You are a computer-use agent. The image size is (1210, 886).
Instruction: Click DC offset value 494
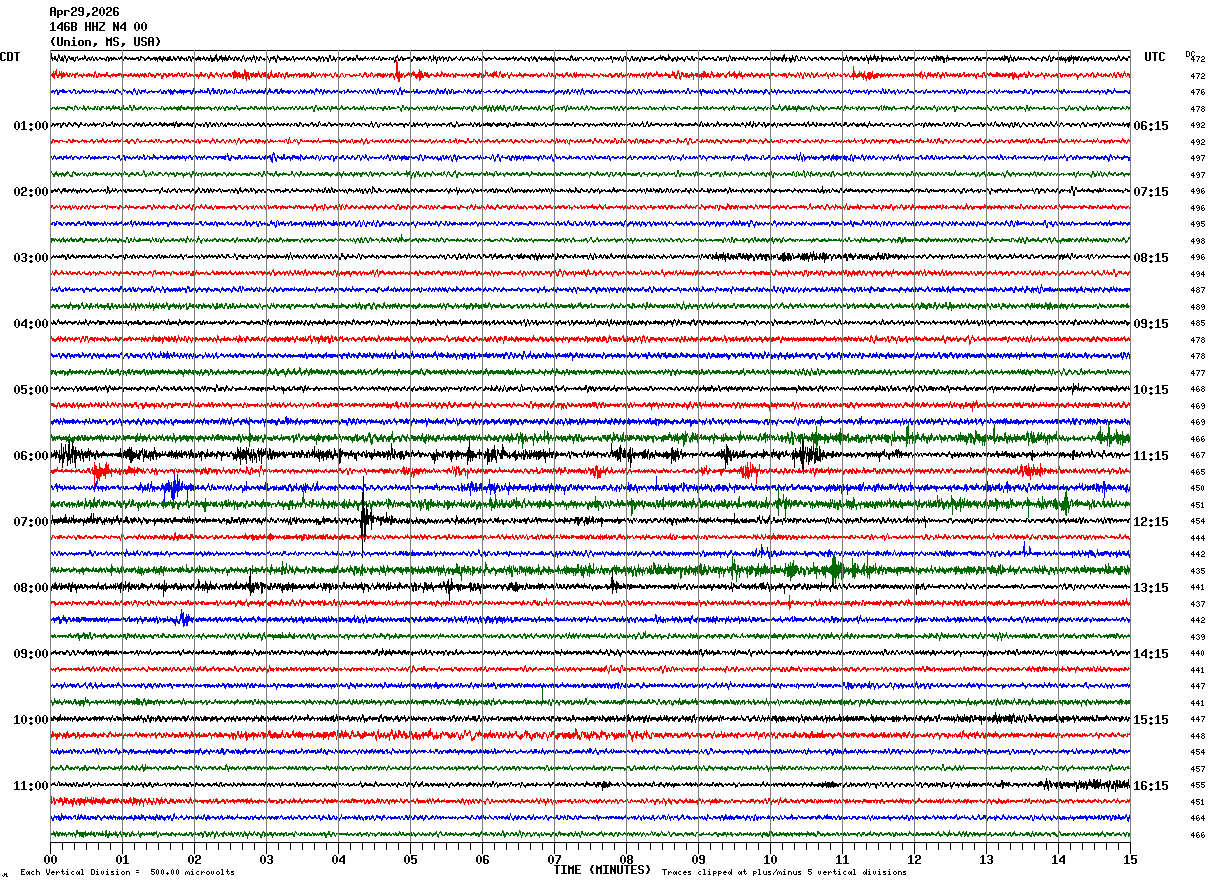[1197, 274]
